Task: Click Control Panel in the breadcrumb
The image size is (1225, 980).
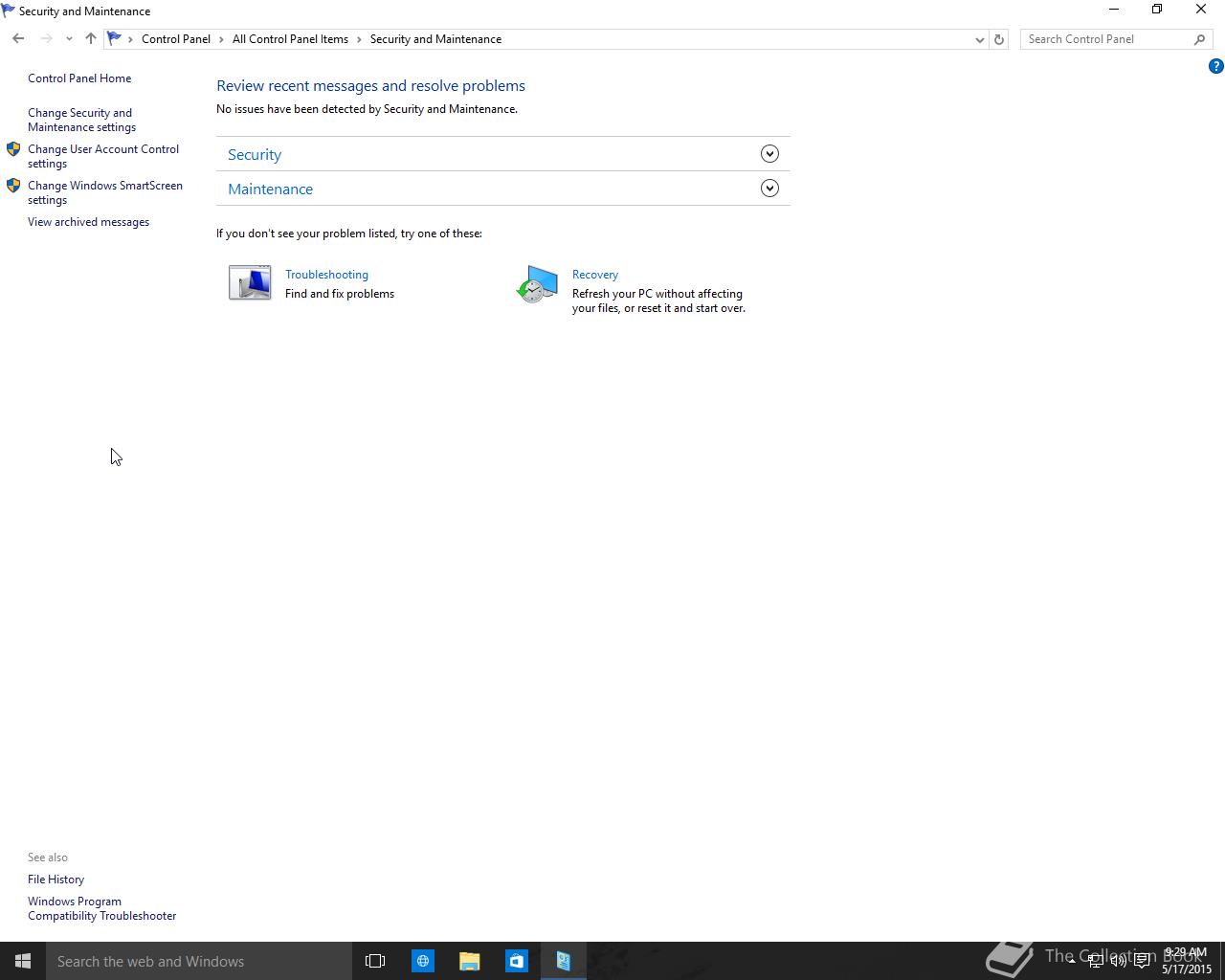Action: coord(176,39)
